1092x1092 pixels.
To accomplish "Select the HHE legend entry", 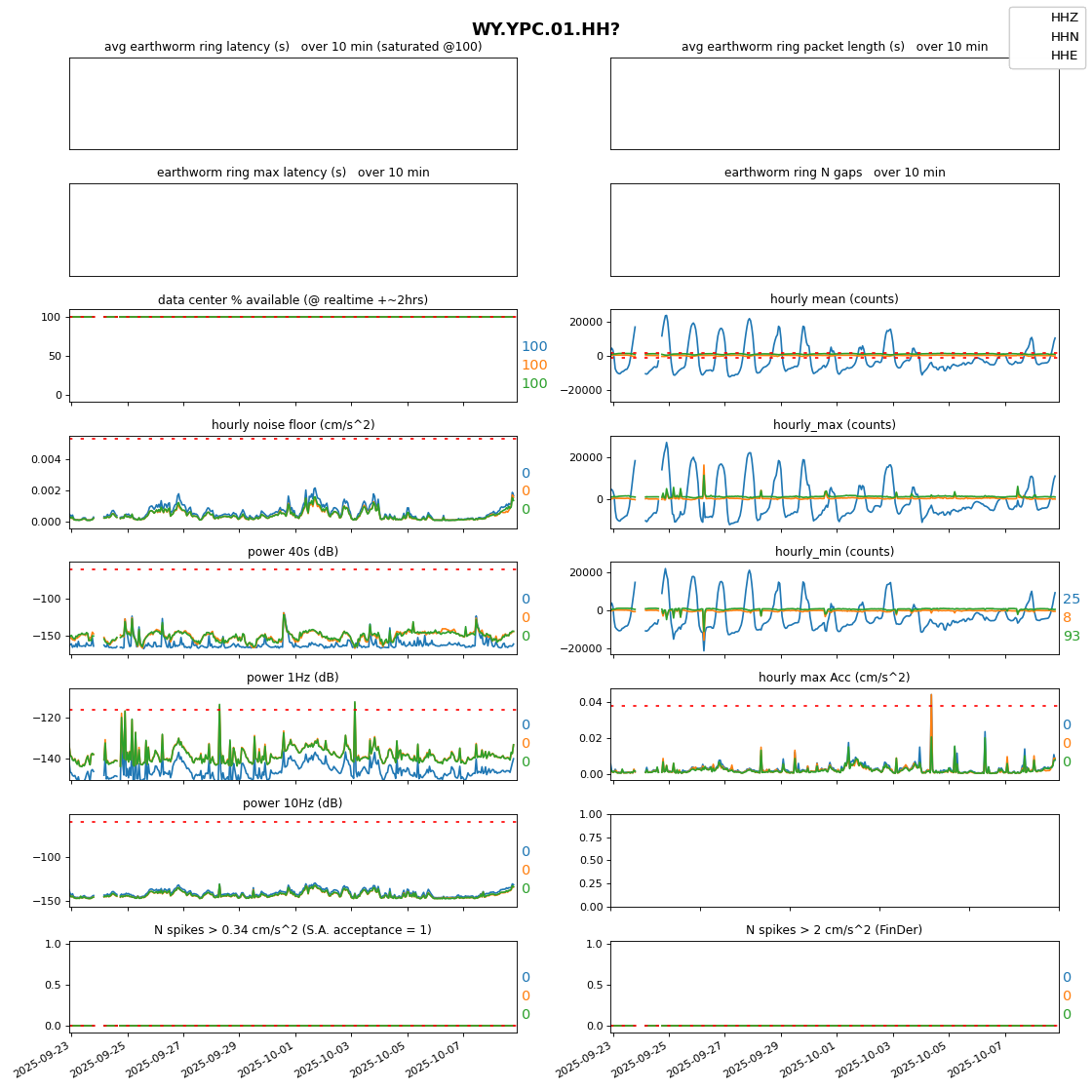I will coord(1063,56).
